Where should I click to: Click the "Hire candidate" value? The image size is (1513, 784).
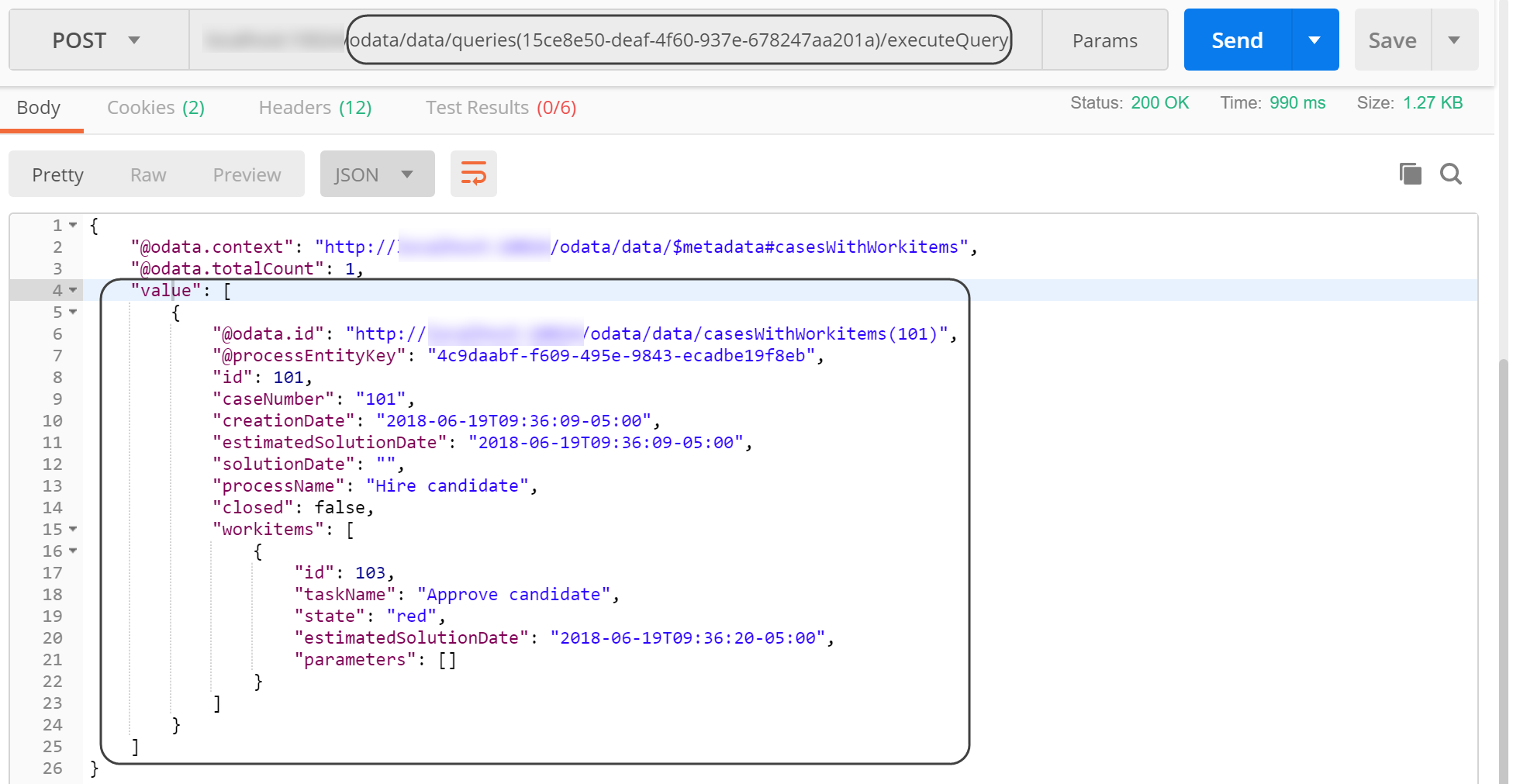click(447, 485)
